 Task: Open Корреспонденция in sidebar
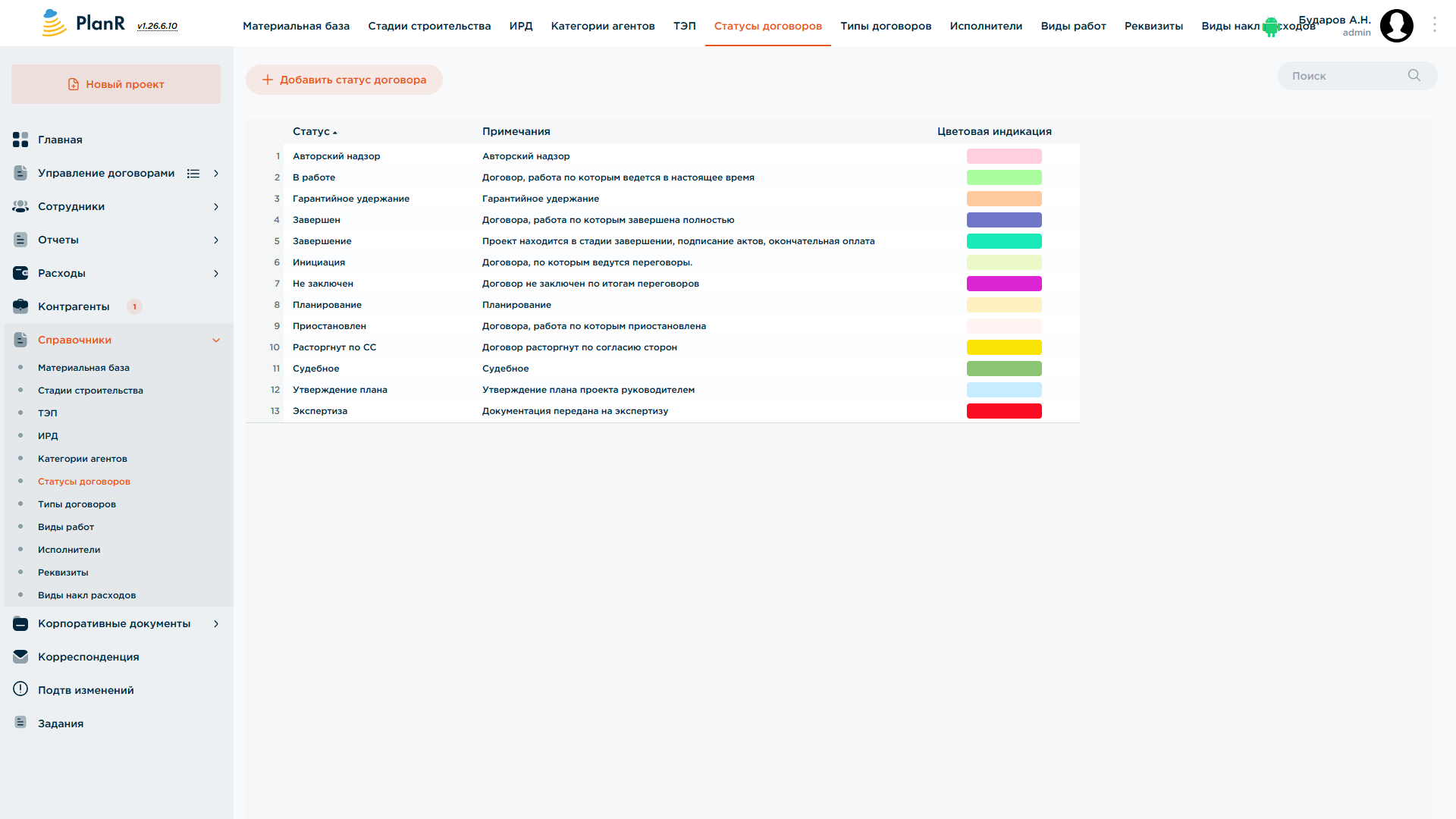pos(89,657)
